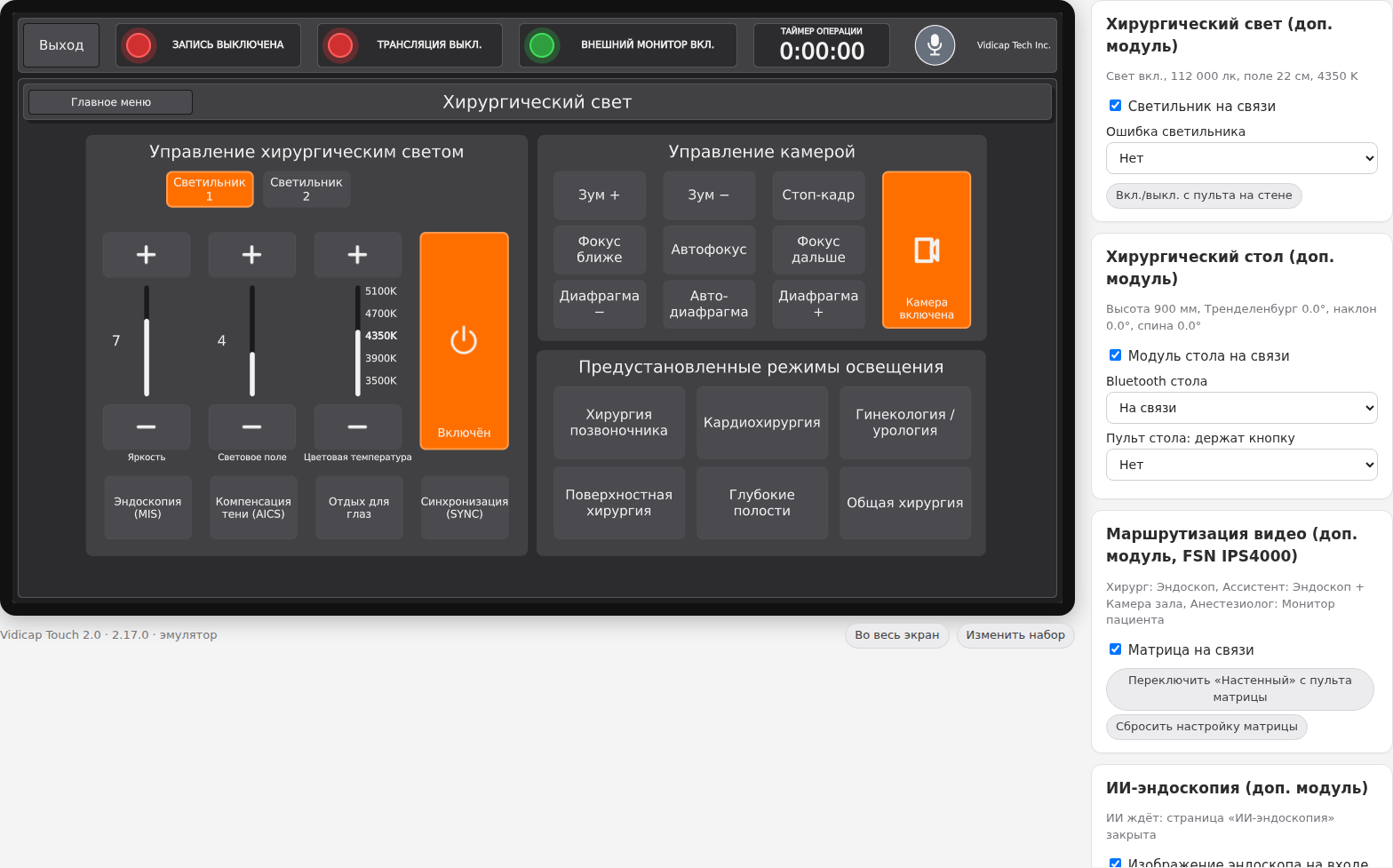This screenshot has width=1393, height=868.
Task: Return to Главное меню
Action: pyautogui.click(x=111, y=102)
